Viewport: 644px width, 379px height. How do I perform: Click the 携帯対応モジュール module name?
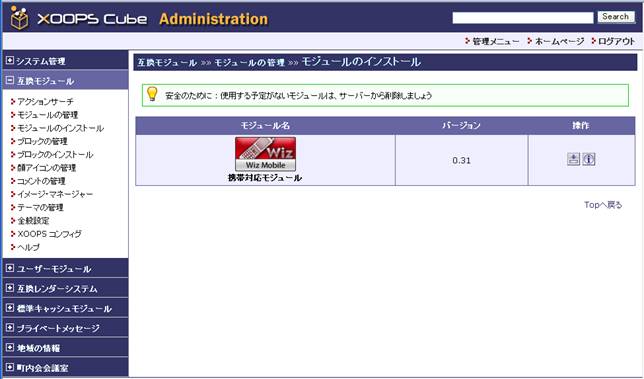coord(265,178)
